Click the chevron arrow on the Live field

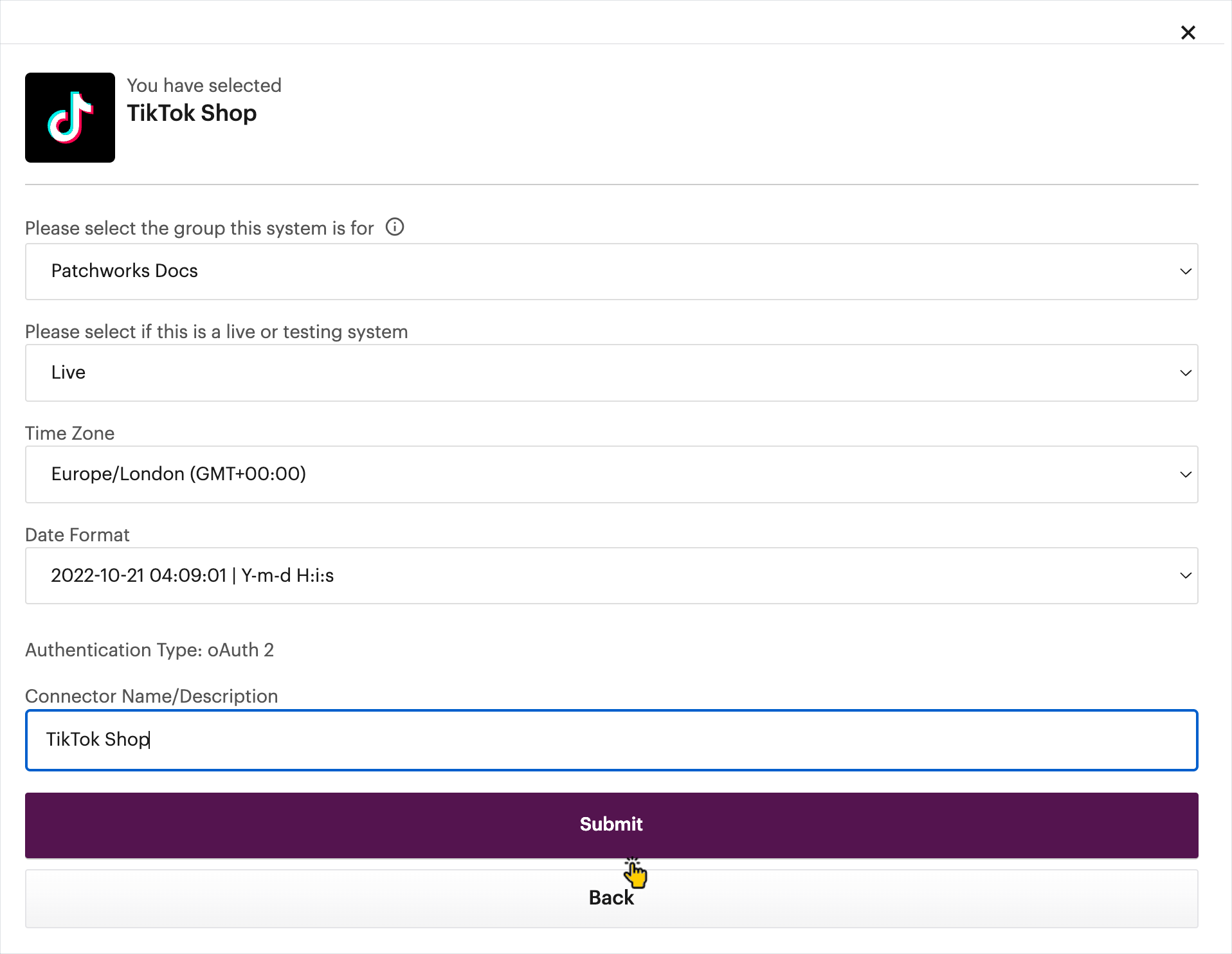coord(1186,373)
